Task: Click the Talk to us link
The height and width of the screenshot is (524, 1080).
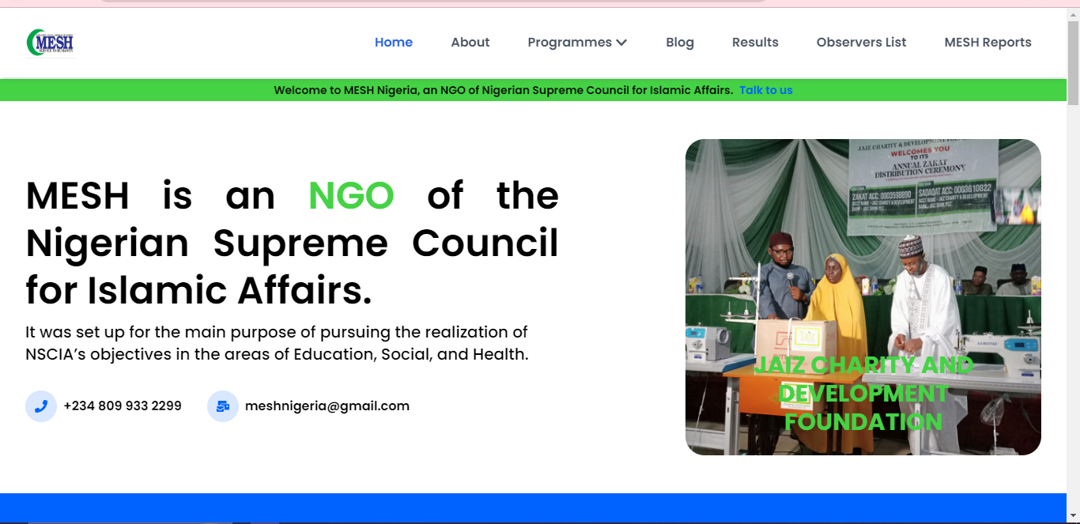Action: pos(766,90)
